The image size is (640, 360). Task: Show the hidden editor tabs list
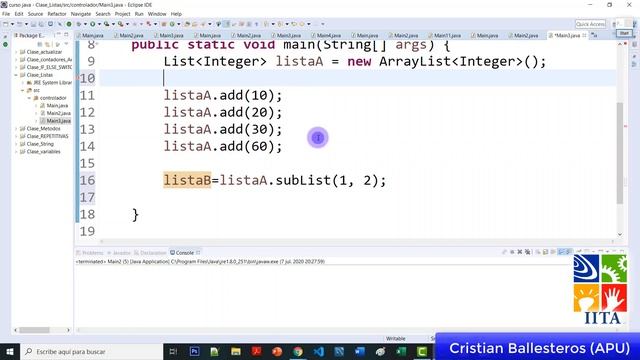[594, 36]
